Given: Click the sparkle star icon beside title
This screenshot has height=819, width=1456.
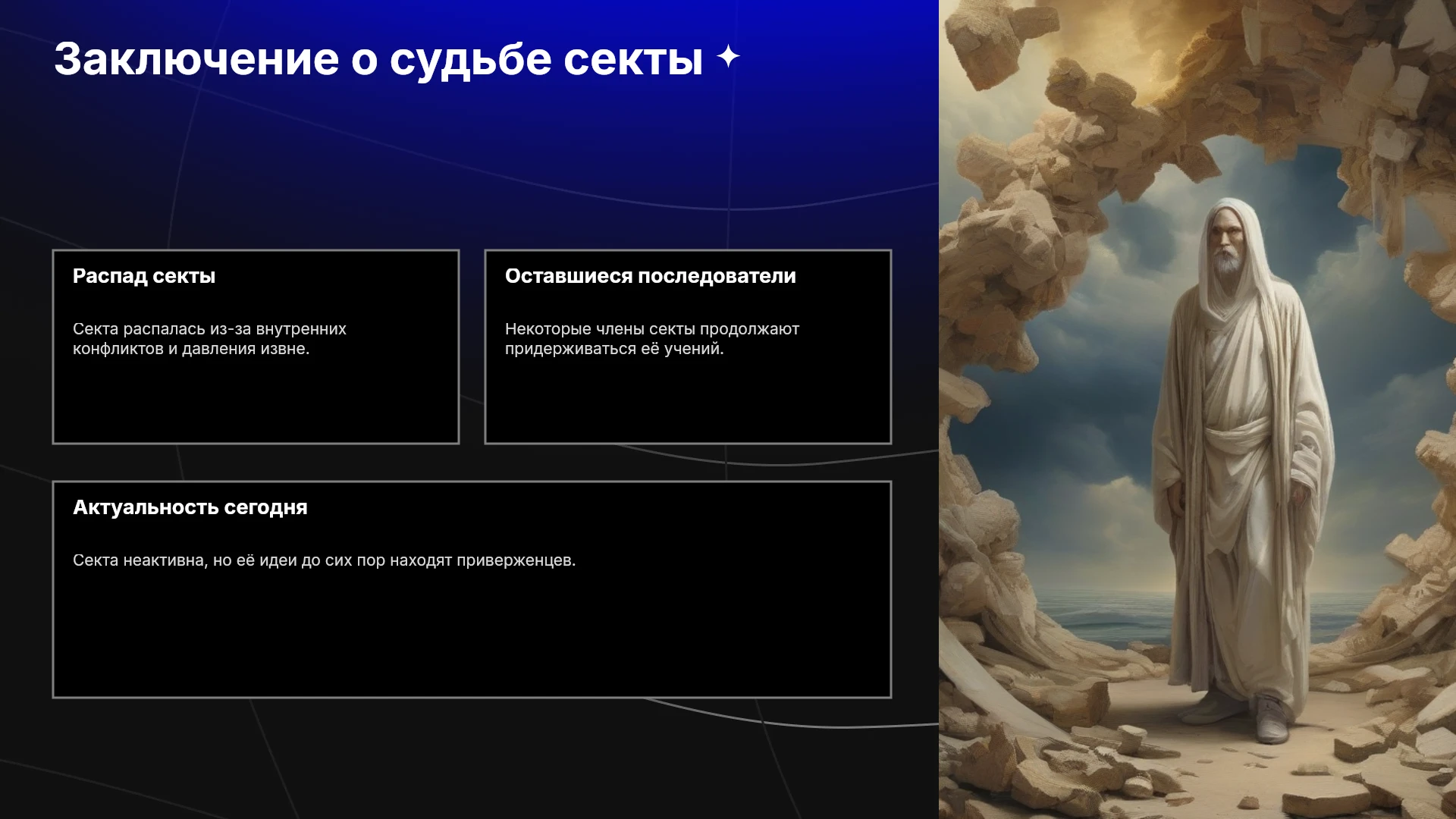Looking at the screenshot, I should 728,57.
